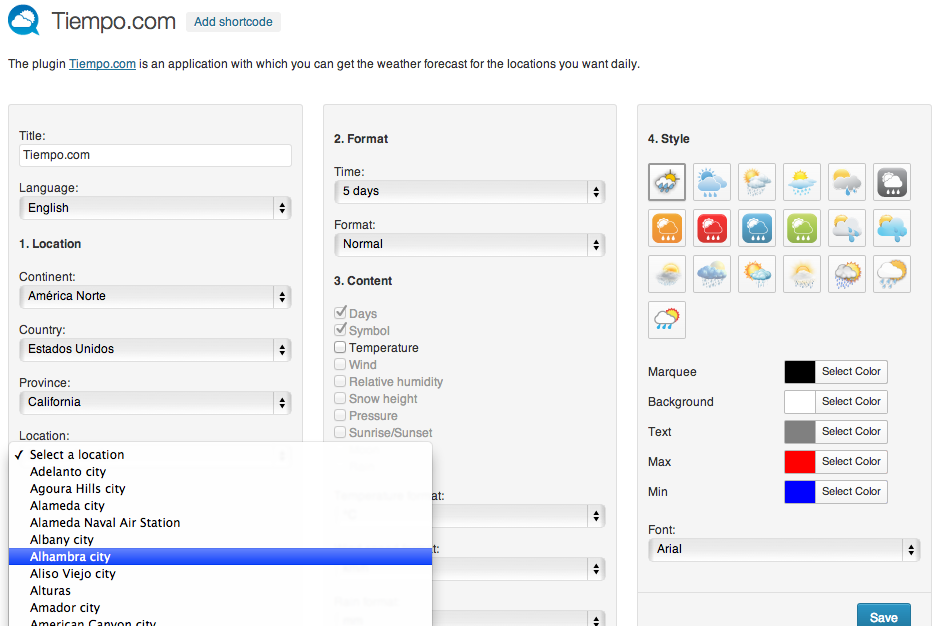
Task: Choose the orange sun with small teal cloud style
Action: click(x=757, y=274)
